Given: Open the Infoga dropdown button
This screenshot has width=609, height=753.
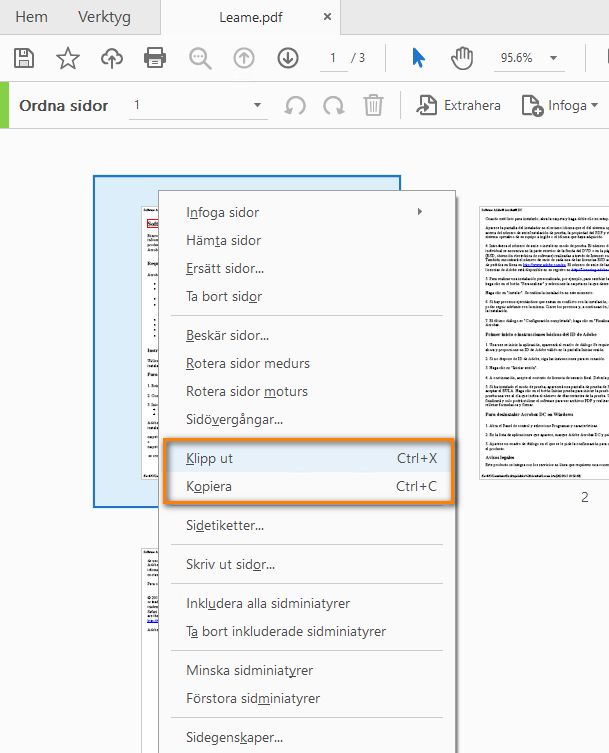Looking at the screenshot, I should coord(560,105).
